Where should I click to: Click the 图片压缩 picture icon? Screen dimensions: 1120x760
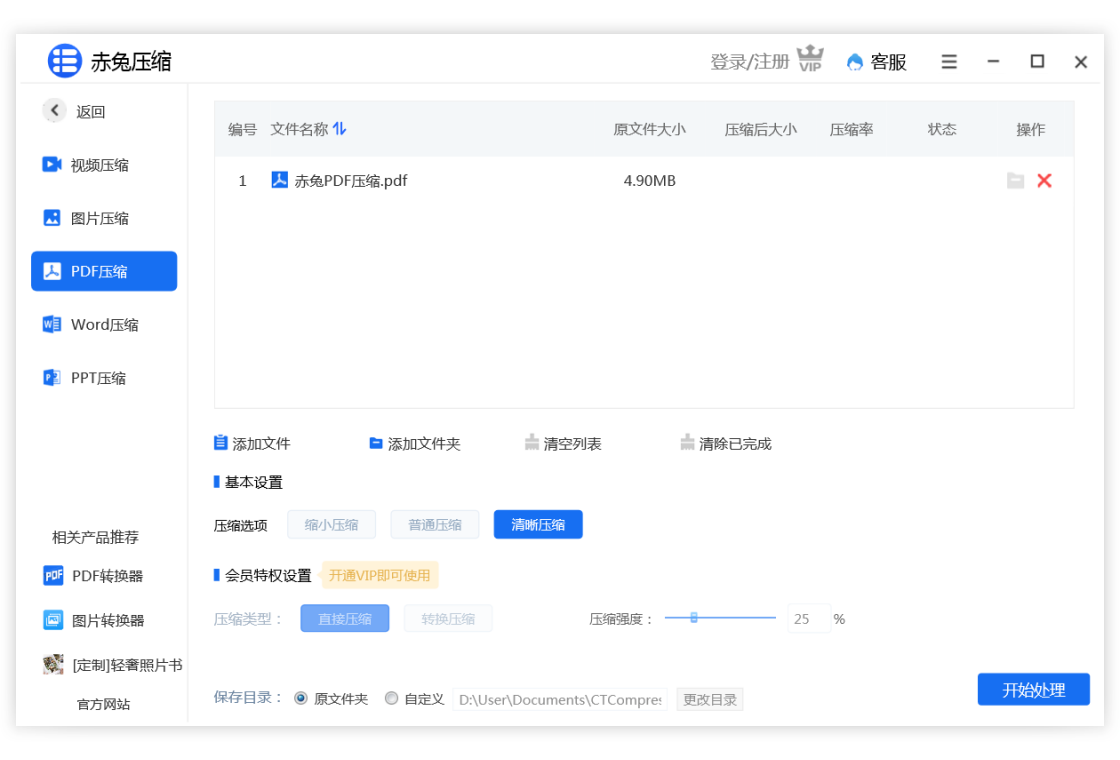(x=51, y=217)
